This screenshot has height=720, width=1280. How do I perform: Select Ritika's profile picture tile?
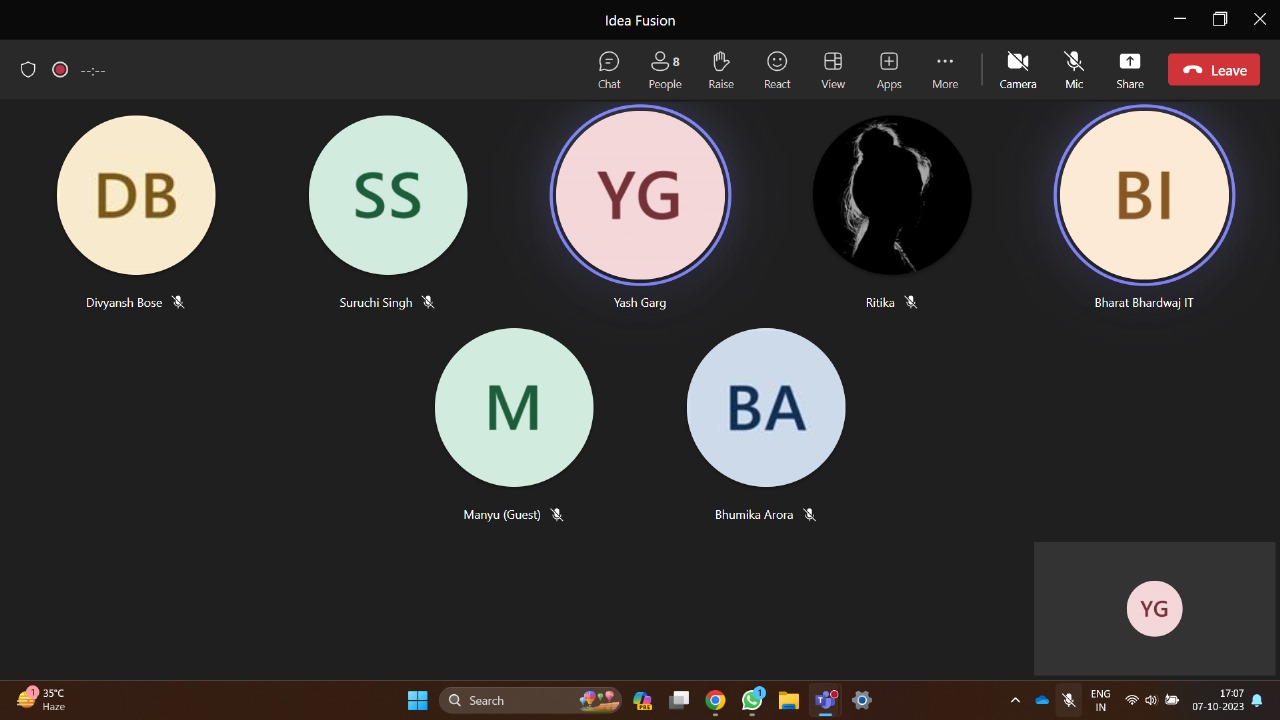892,195
